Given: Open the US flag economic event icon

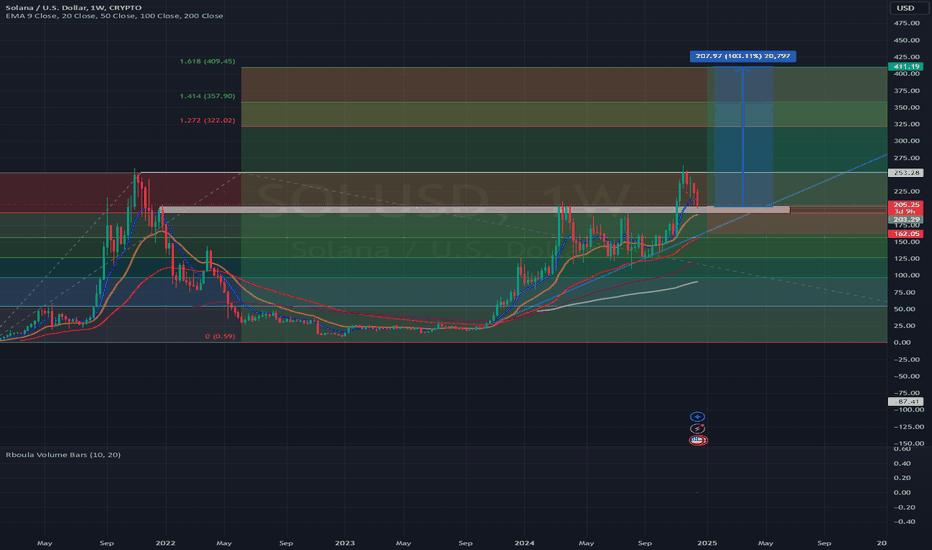Looking at the screenshot, I should tap(698, 441).
